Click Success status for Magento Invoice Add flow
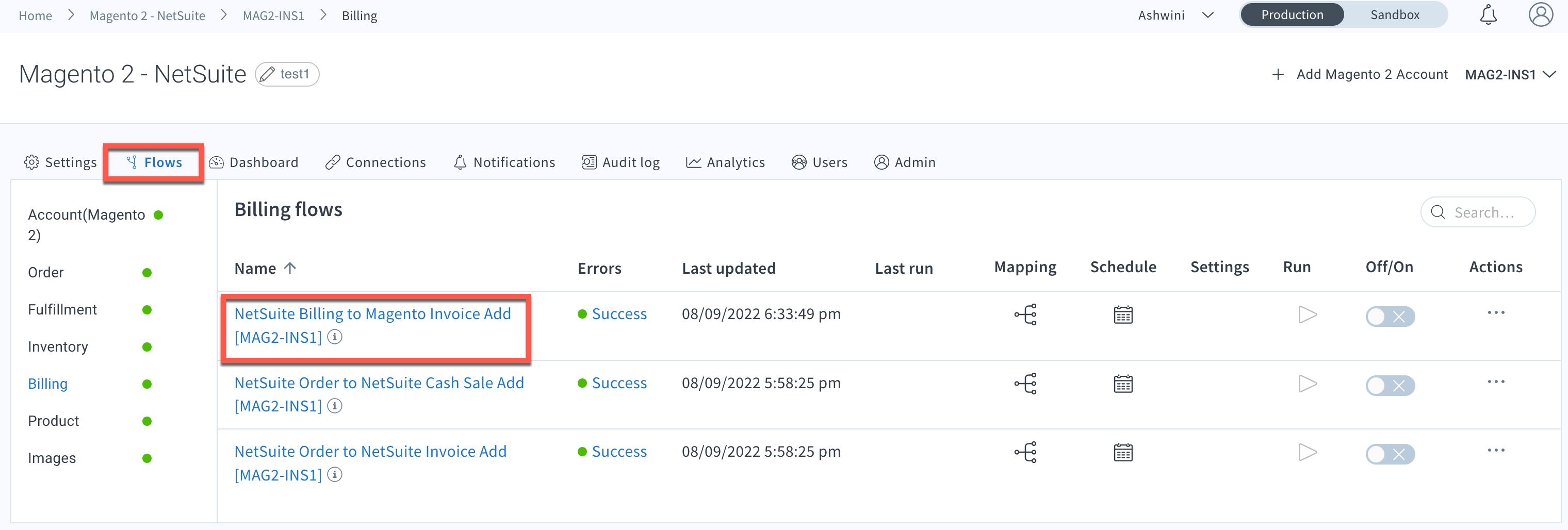Image resolution: width=1568 pixels, height=530 pixels. coord(618,314)
